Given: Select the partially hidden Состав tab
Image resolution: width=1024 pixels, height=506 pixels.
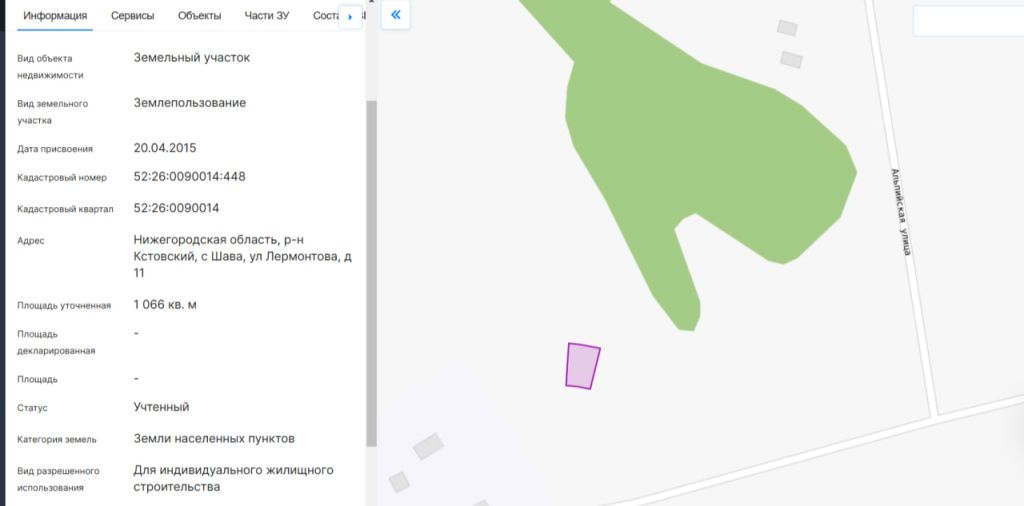Looking at the screenshot, I should [325, 16].
